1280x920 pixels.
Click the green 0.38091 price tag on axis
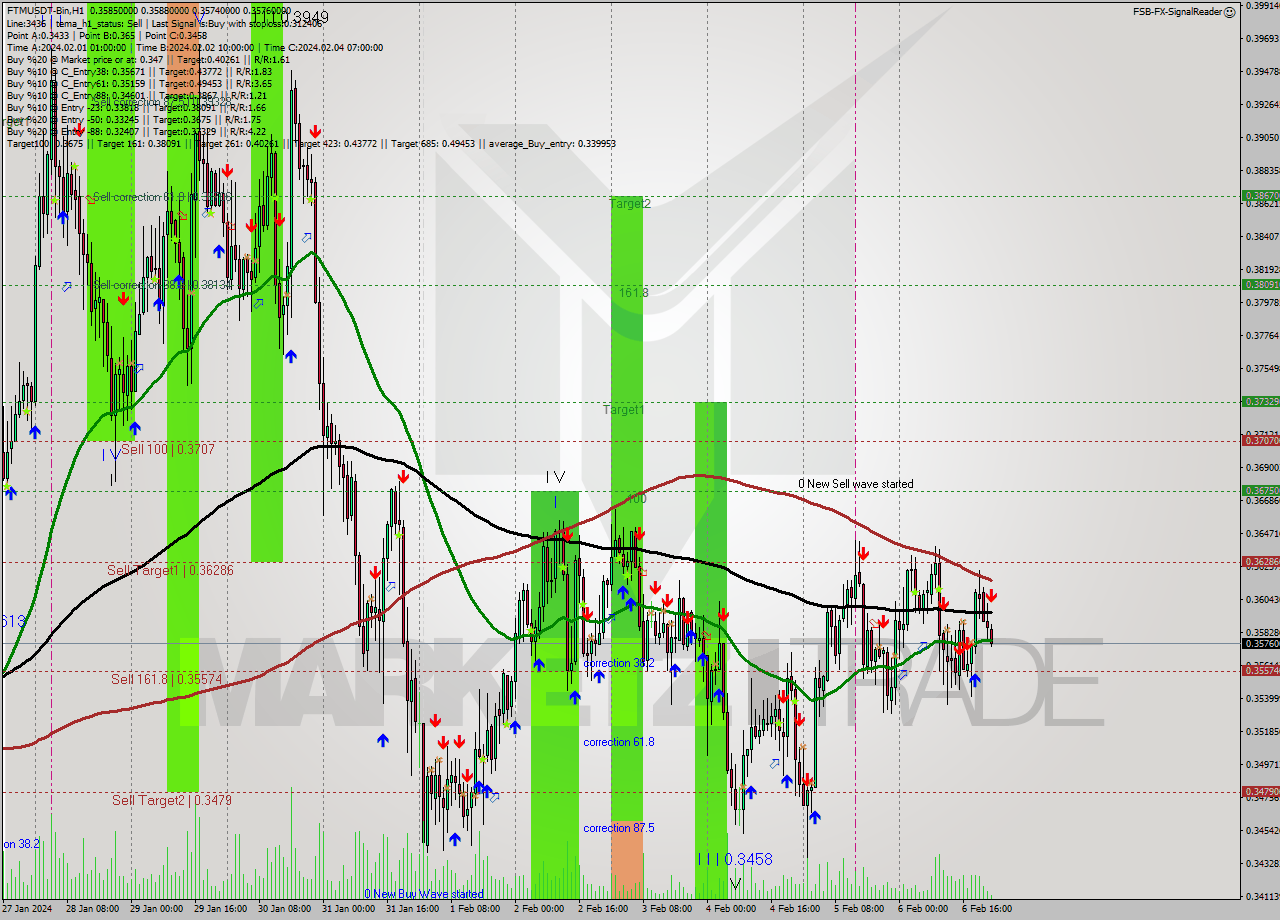click(x=1260, y=284)
